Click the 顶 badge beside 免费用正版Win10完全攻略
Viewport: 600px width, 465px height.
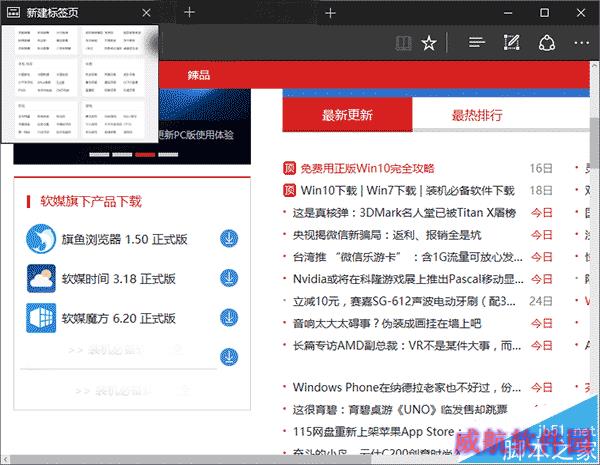pos(289,168)
